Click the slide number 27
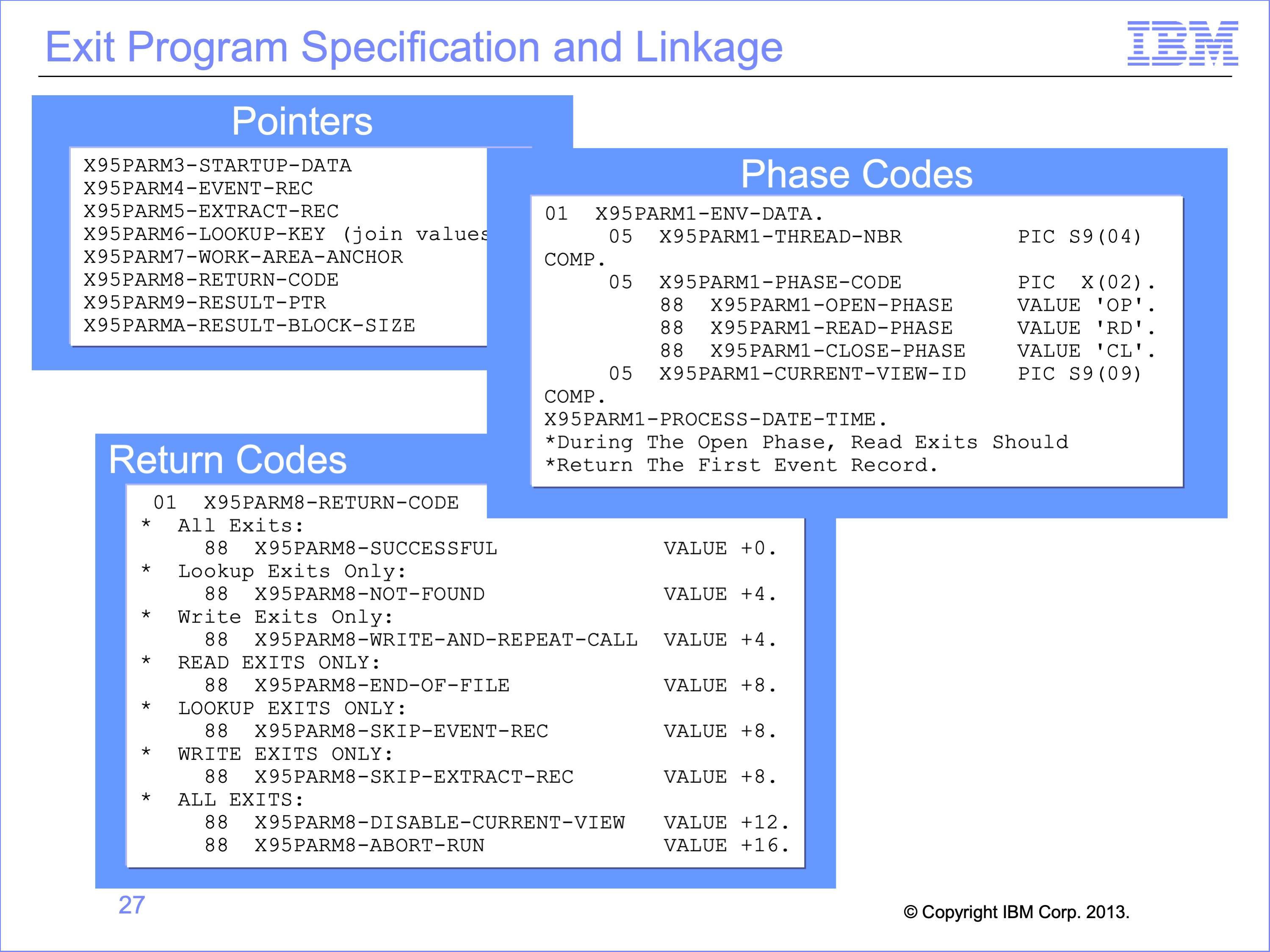 click(x=131, y=905)
